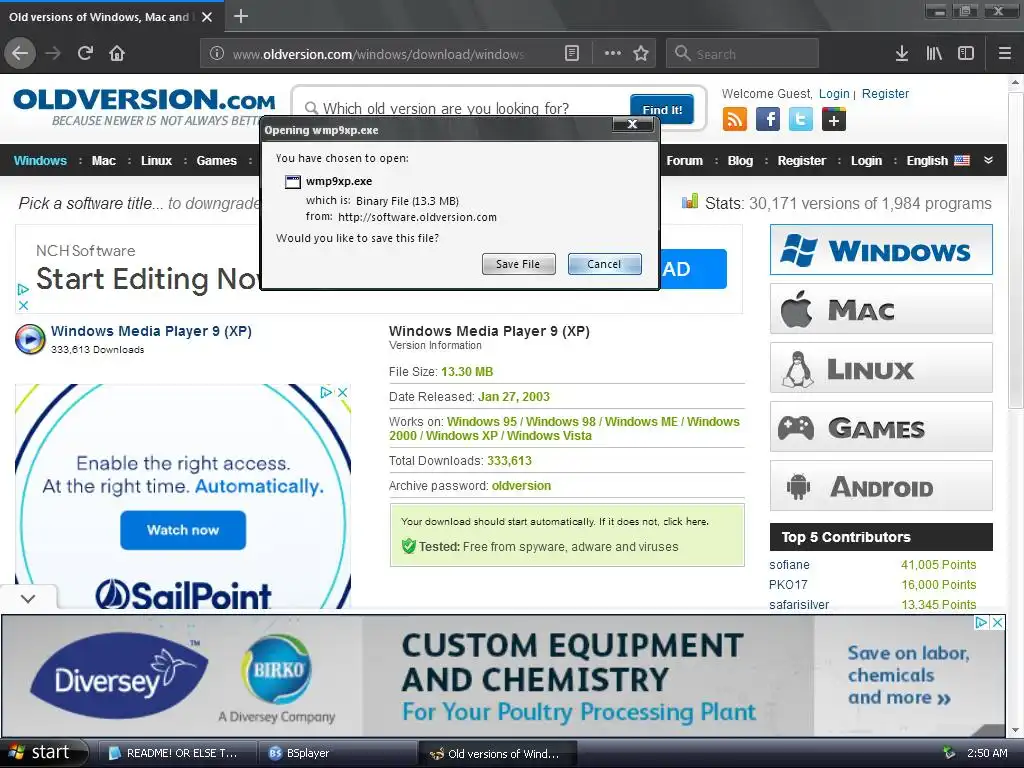Click the Find It! search button
This screenshot has width=1024, height=768.
click(662, 109)
